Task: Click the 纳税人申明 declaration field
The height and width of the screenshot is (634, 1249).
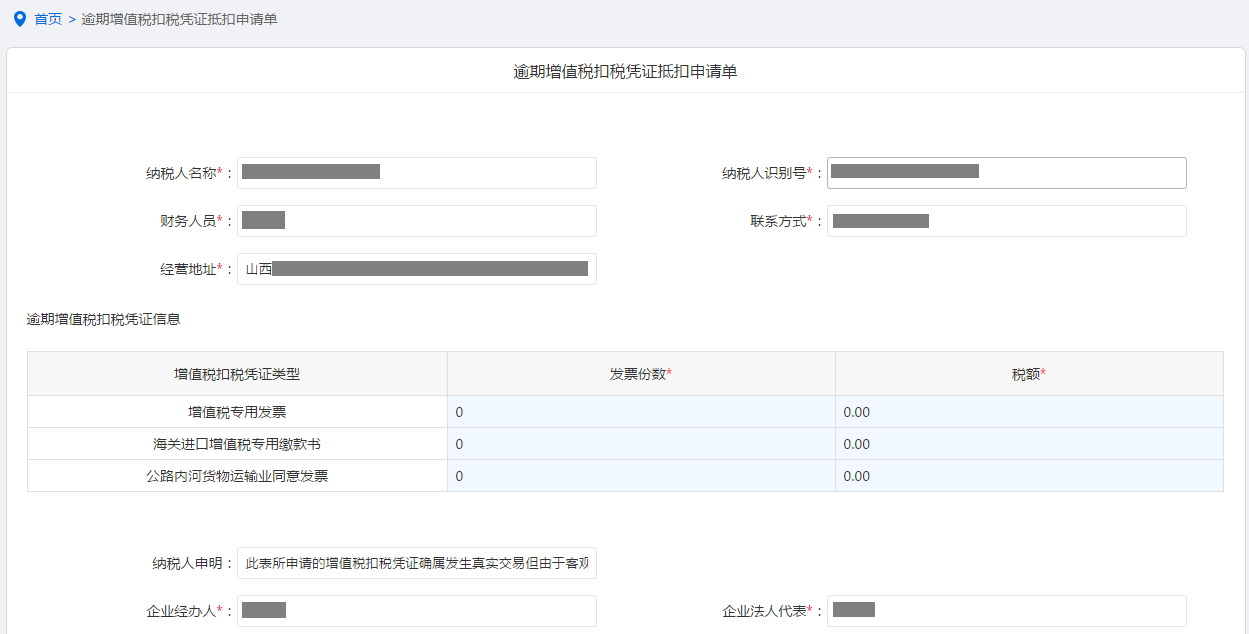Action: coord(416,563)
